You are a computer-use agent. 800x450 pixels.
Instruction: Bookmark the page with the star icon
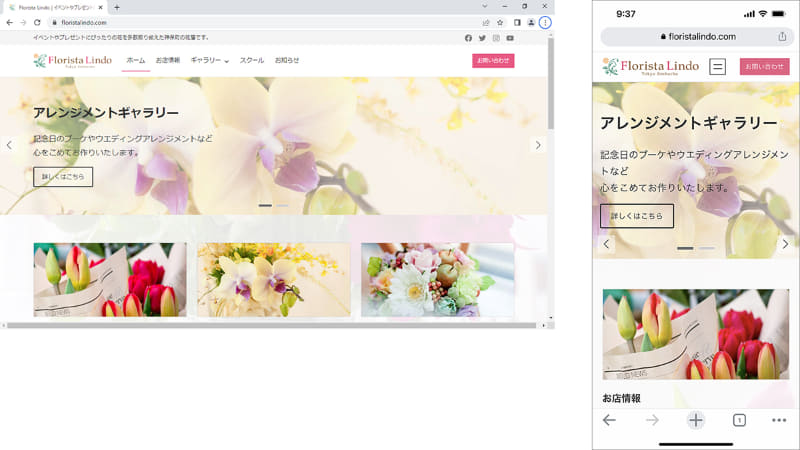pyautogui.click(x=500, y=22)
